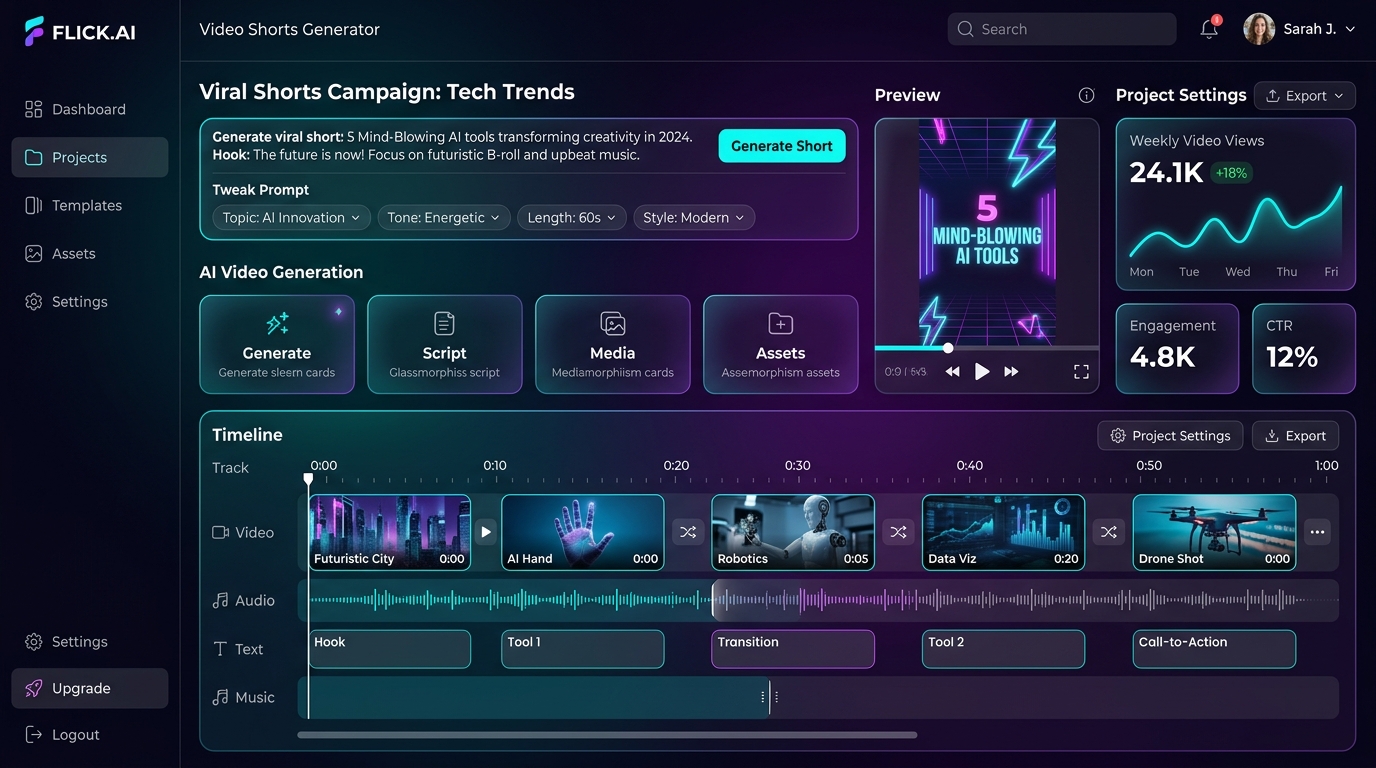Open the Generate card
The width and height of the screenshot is (1376, 768).
pyautogui.click(x=277, y=344)
